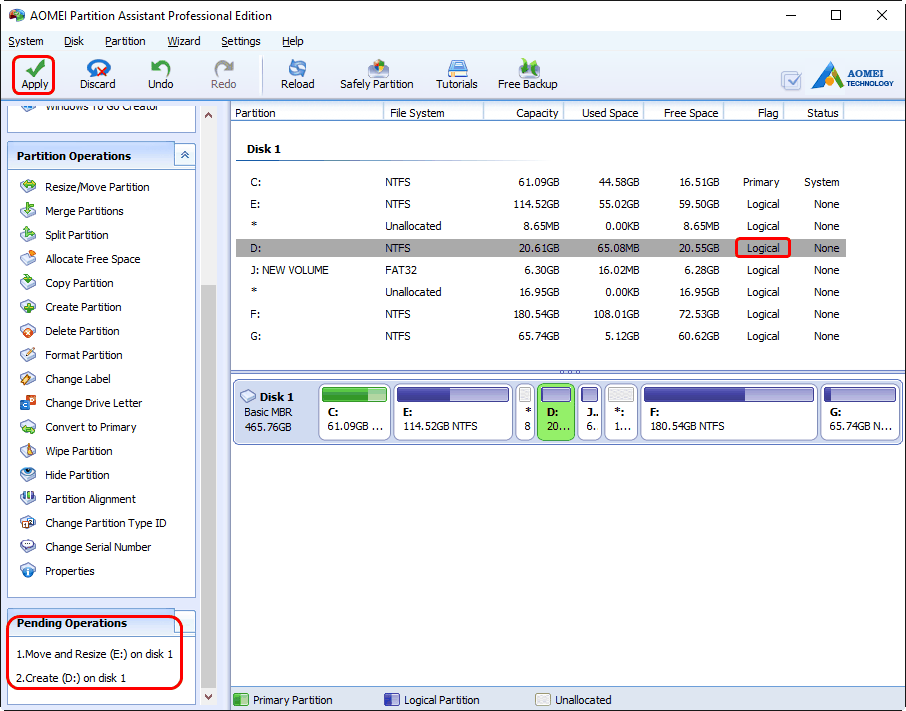Click the Flag column header
906x711 pixels.
coord(753,113)
